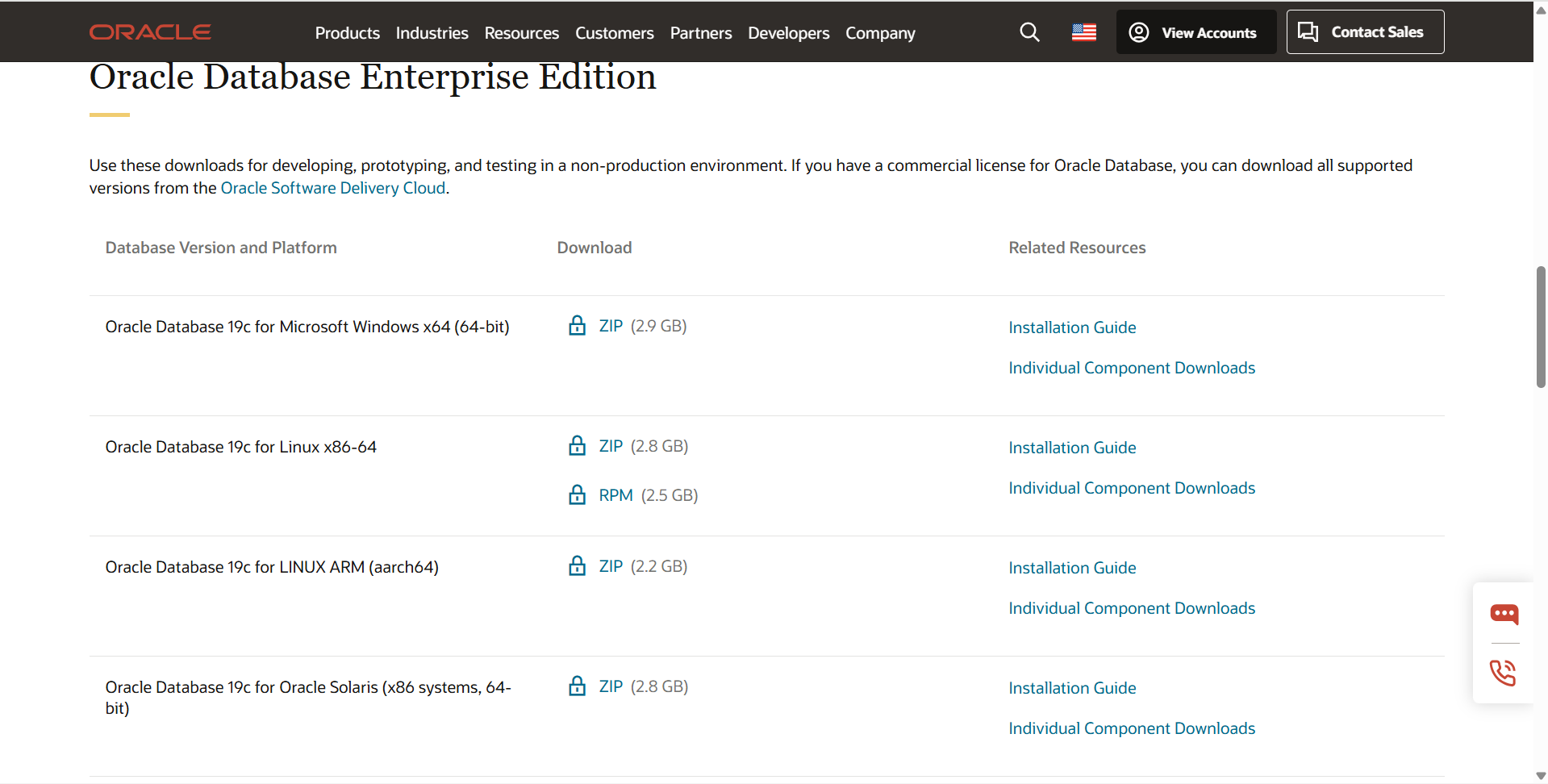Screen dimensions: 1548x784
Task: Download the Linux x86-64 ZIP file
Action: click(611, 446)
